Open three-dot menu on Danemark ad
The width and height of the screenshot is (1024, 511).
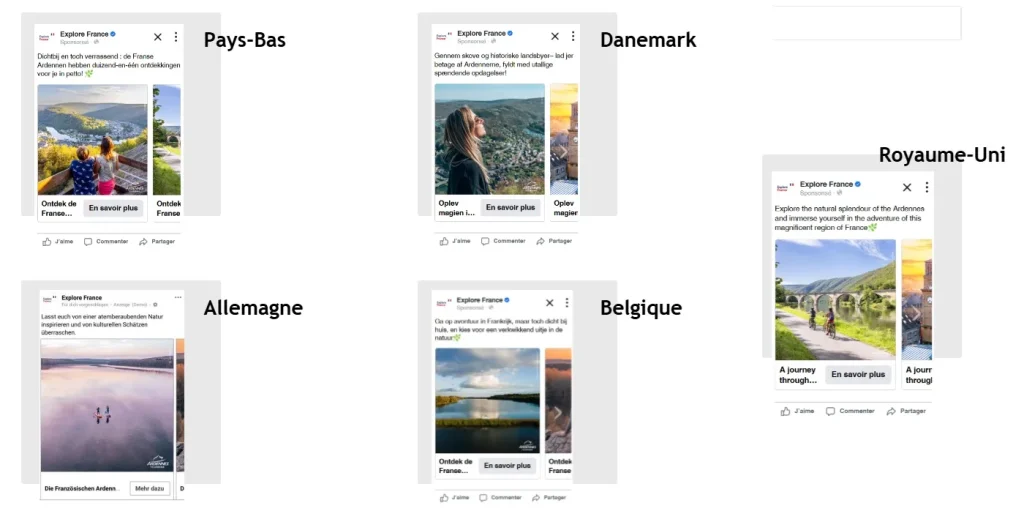click(573, 36)
